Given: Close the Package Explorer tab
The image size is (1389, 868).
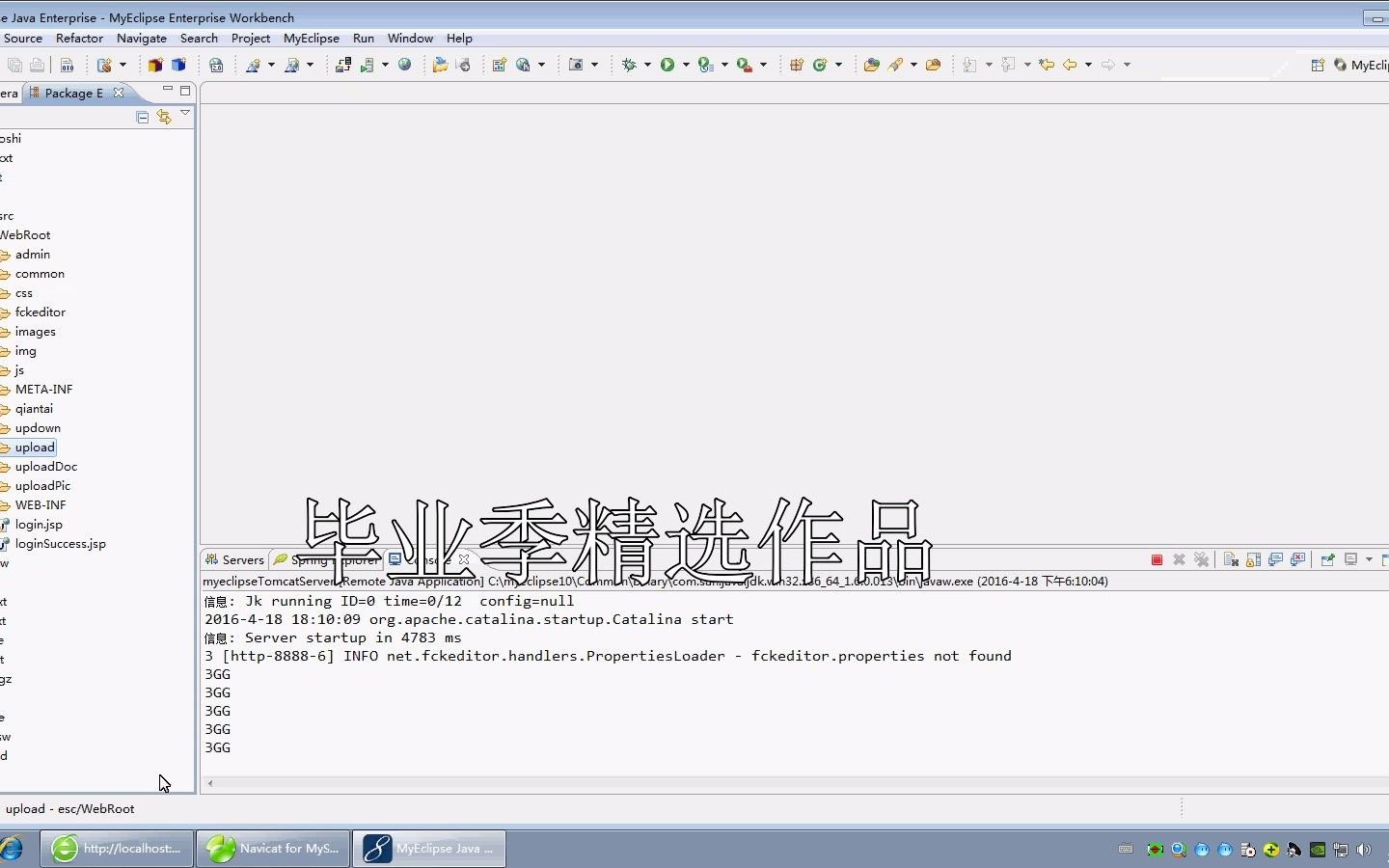Looking at the screenshot, I should point(119,93).
